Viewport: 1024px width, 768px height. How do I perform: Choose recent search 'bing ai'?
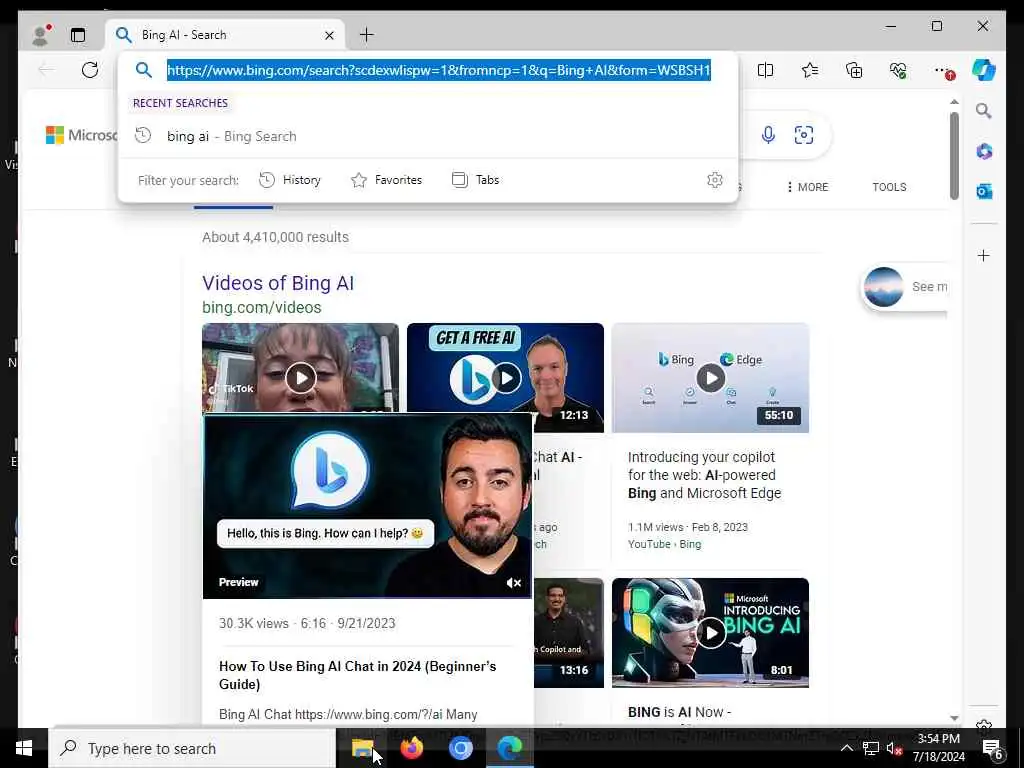[428, 136]
